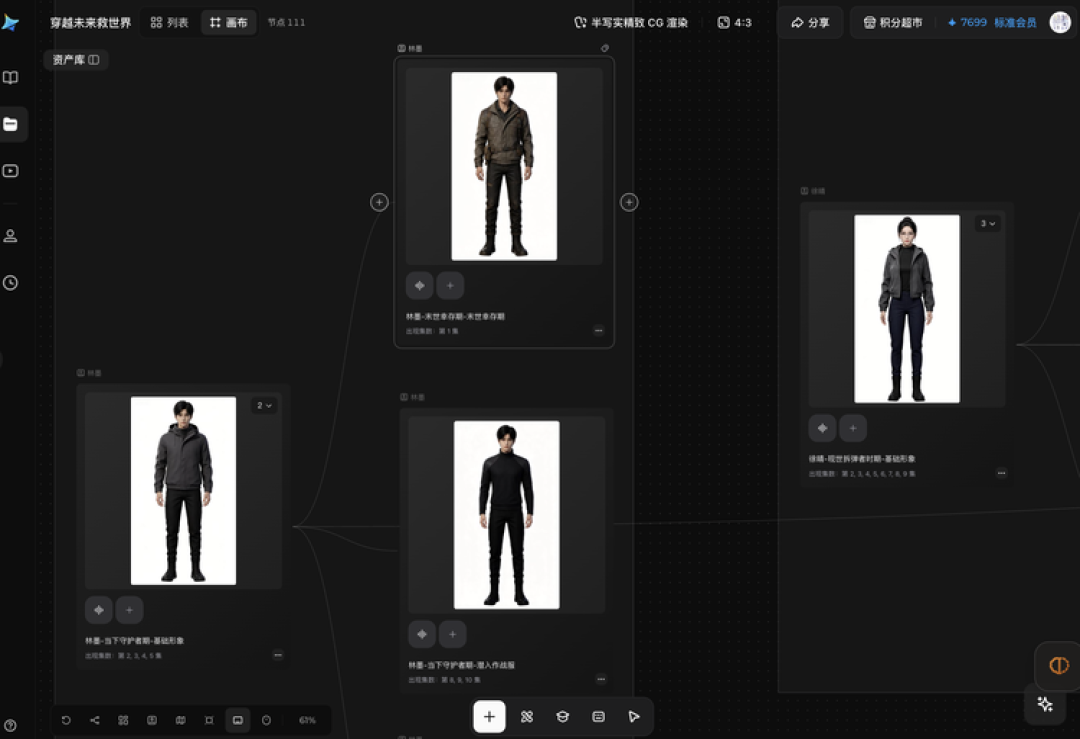Open the person profile icon in sidebar
1080x739 pixels.
(10, 236)
